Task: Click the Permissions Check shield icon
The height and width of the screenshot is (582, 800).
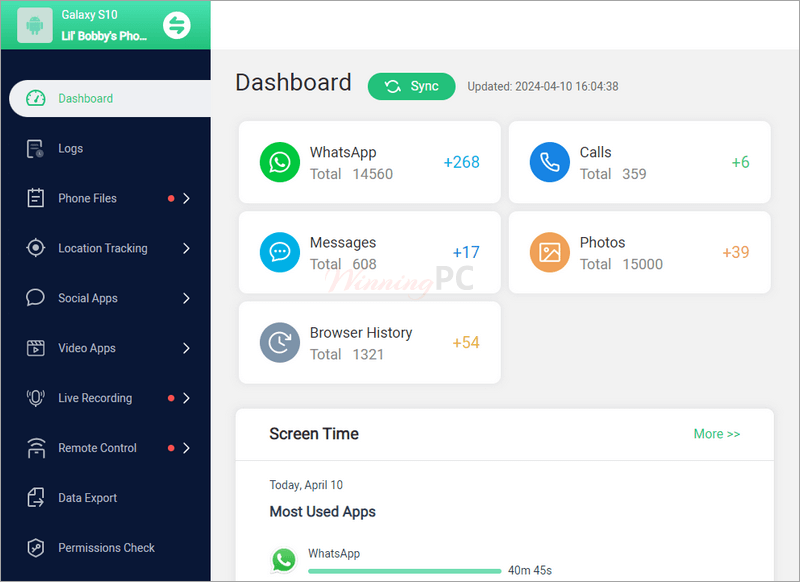Action: 35,547
